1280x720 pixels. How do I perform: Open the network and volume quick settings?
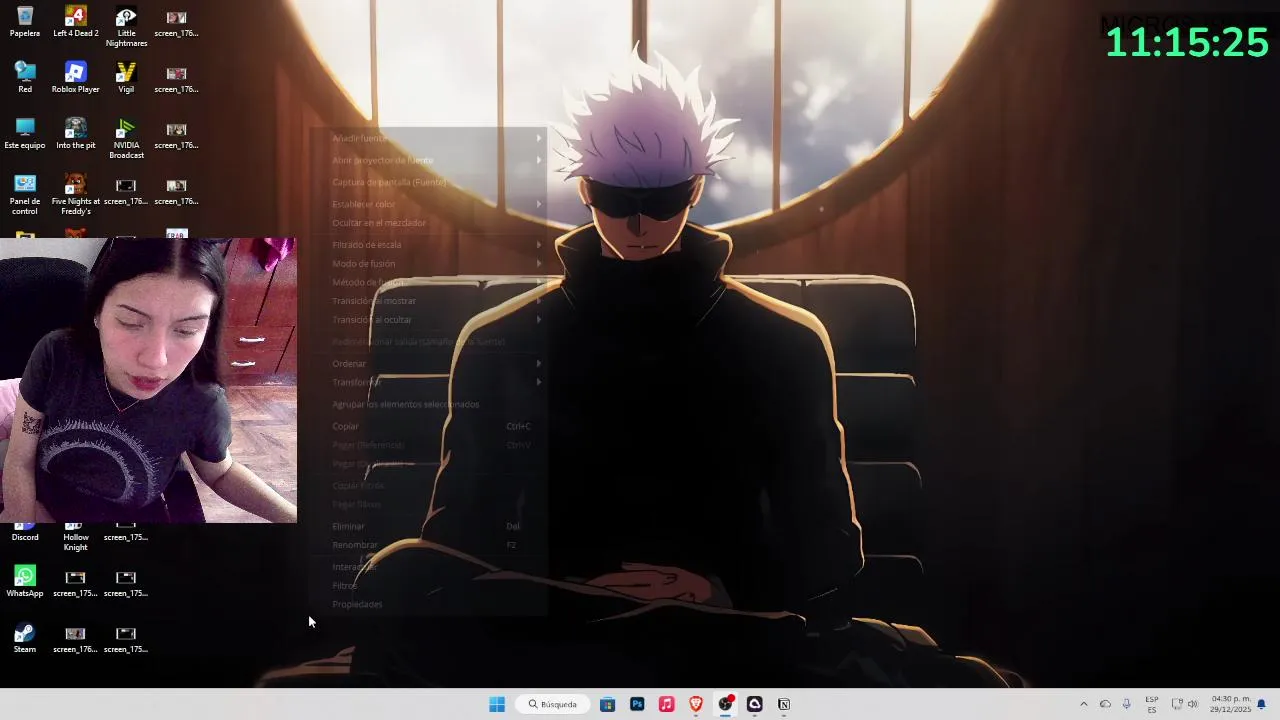pos(1184,704)
